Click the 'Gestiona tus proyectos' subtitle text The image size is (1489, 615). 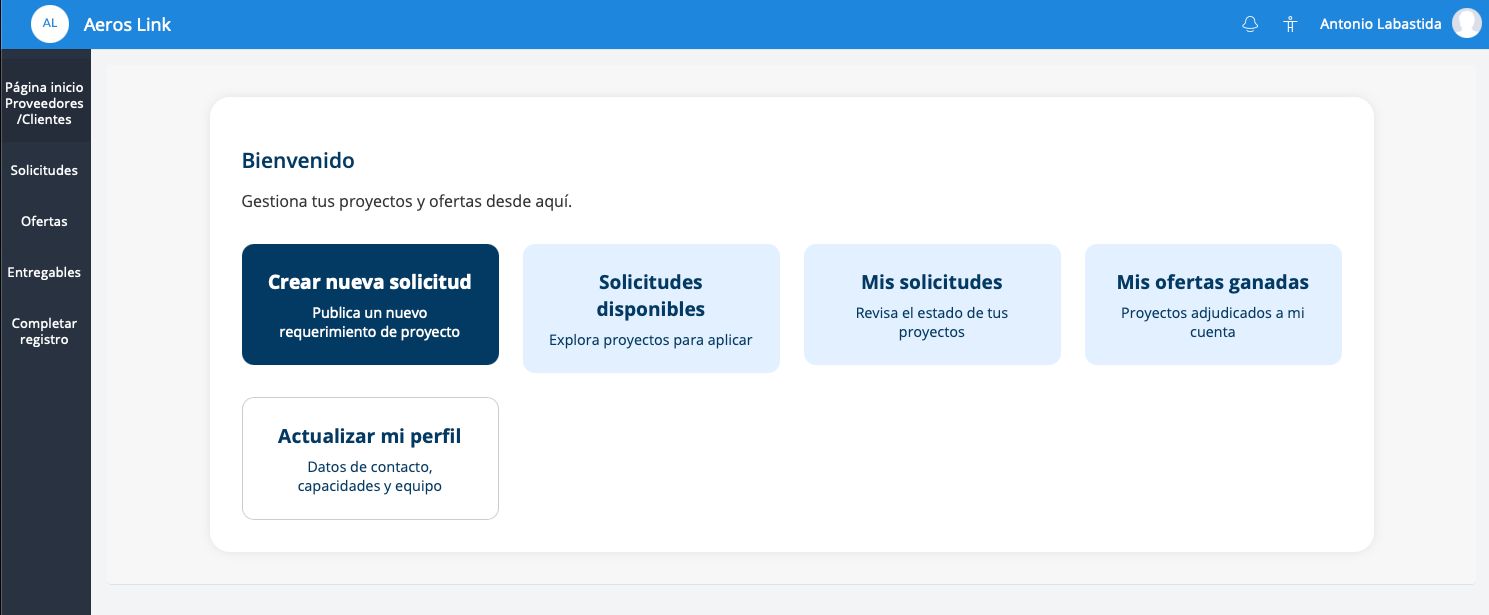[x=407, y=201]
